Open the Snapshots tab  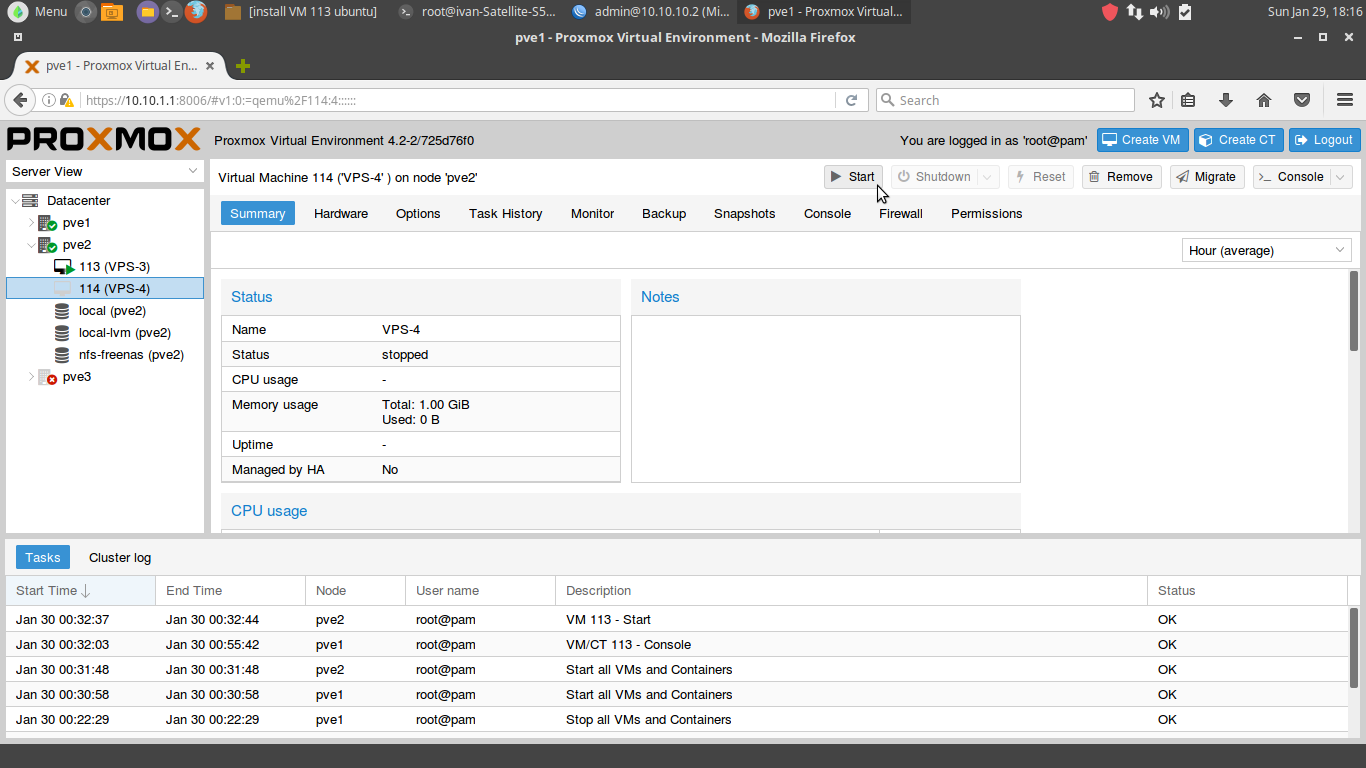click(x=745, y=213)
